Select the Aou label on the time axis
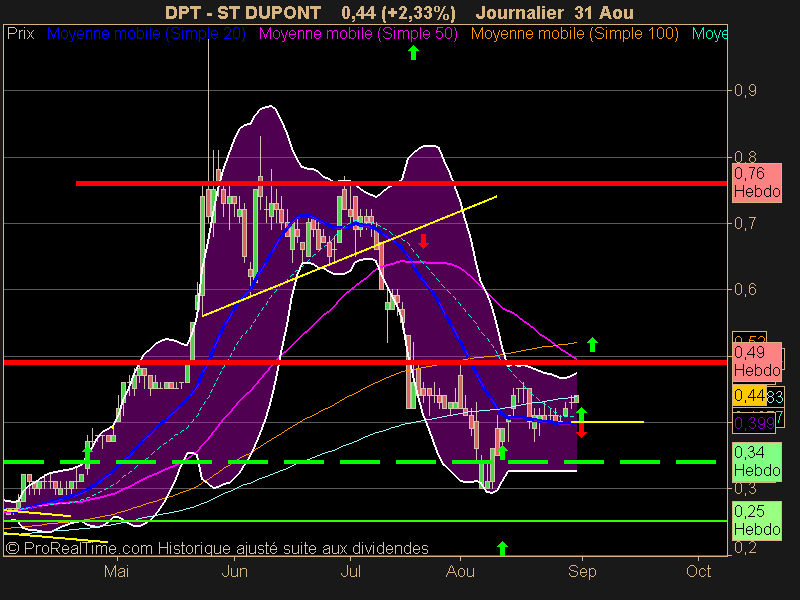800x600 pixels. click(460, 571)
